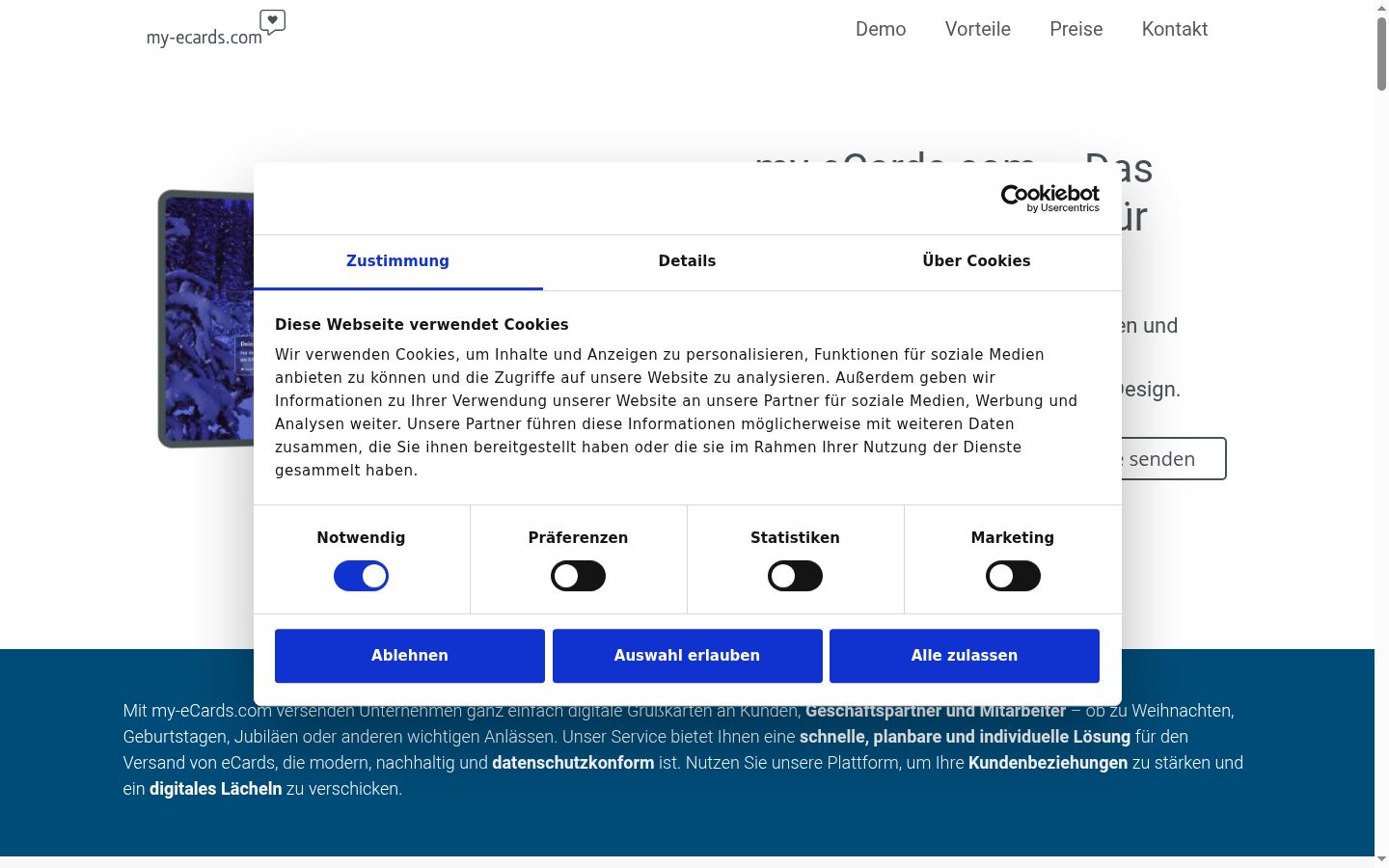
Task: Click the scrollbar up arrow
Action: tap(1381, 7)
